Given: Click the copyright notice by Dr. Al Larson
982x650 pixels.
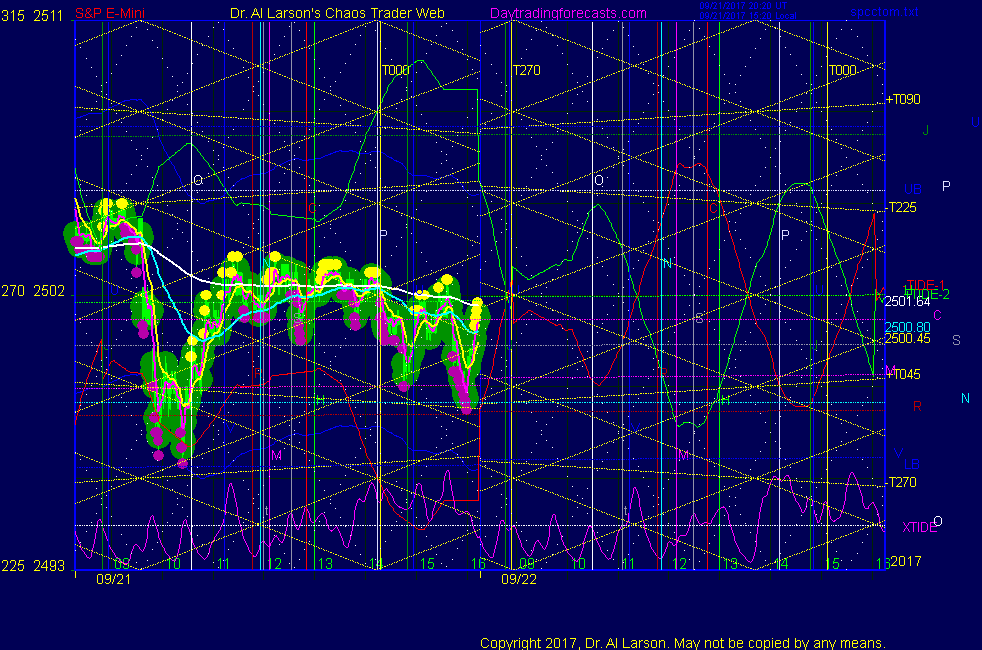Looking at the screenshot, I should click(x=683, y=643).
